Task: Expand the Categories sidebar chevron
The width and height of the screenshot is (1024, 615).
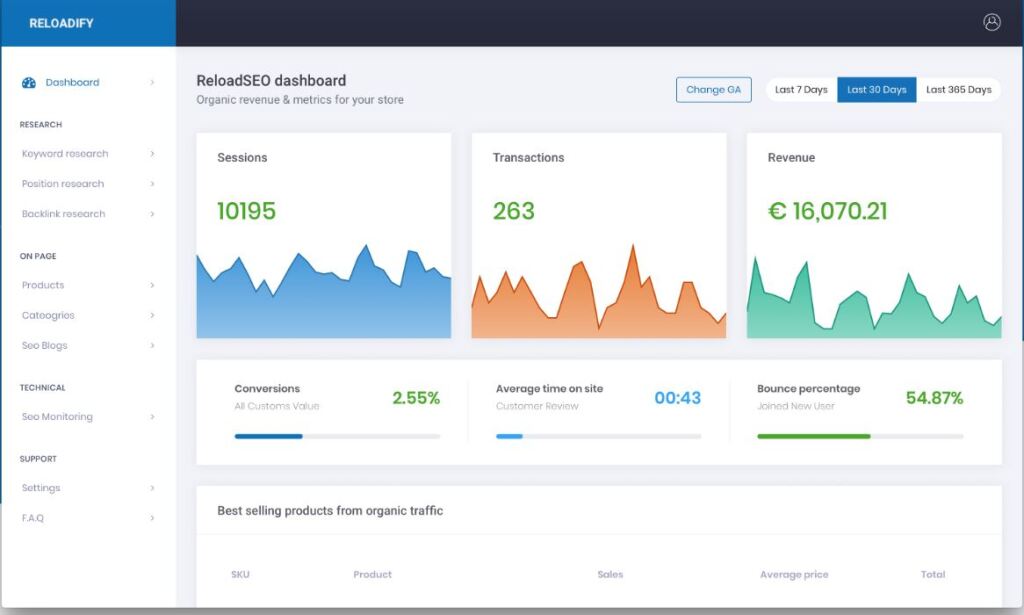Action: coord(152,315)
